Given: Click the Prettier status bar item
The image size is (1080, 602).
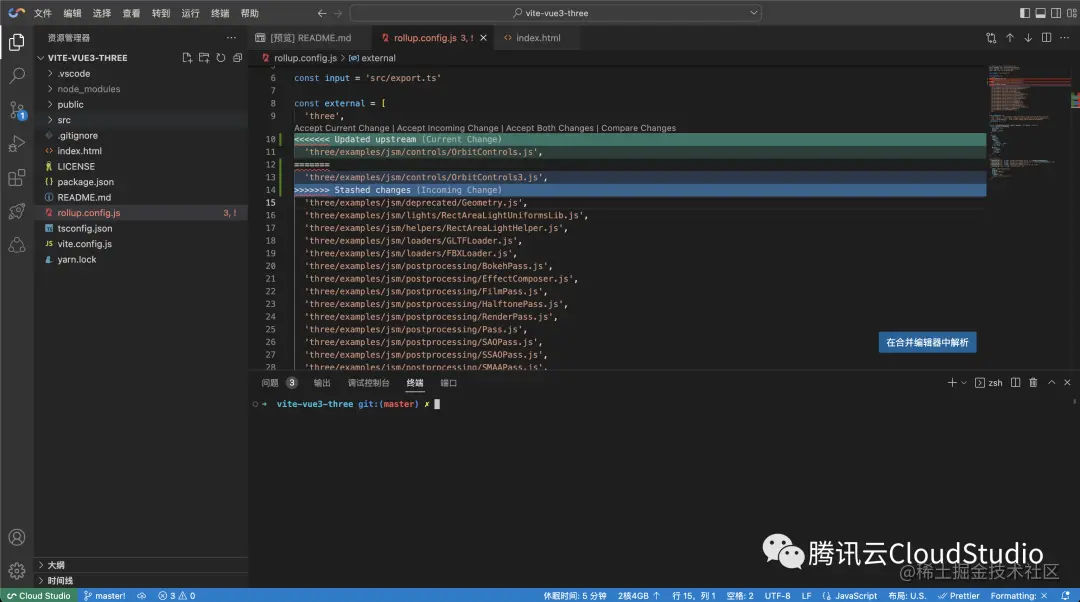Looking at the screenshot, I should coord(959,596).
